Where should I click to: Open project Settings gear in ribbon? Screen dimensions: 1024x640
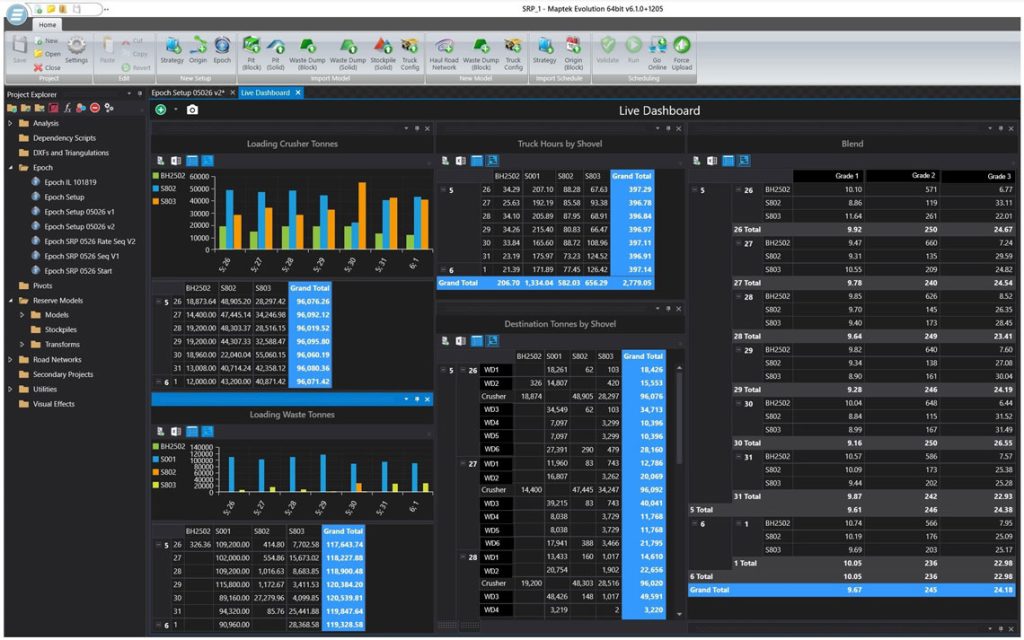[x=76, y=50]
